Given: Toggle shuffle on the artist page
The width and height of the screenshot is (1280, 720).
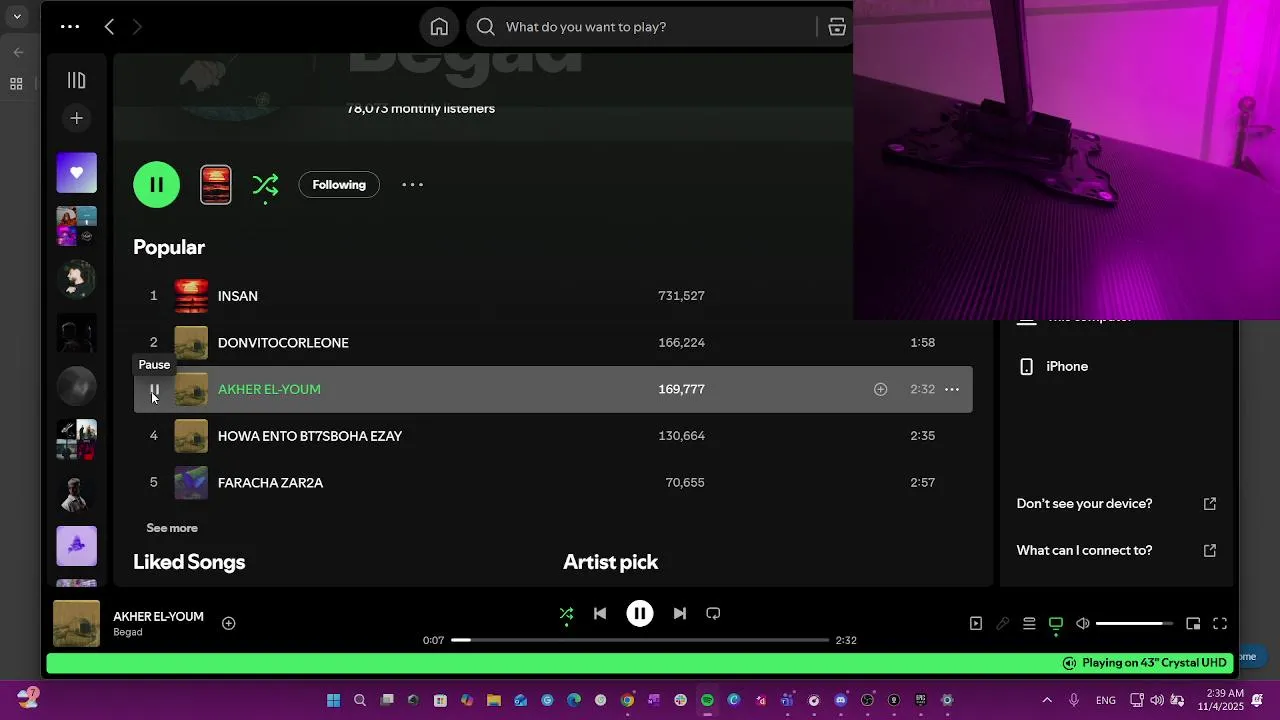Looking at the screenshot, I should pyautogui.click(x=265, y=184).
